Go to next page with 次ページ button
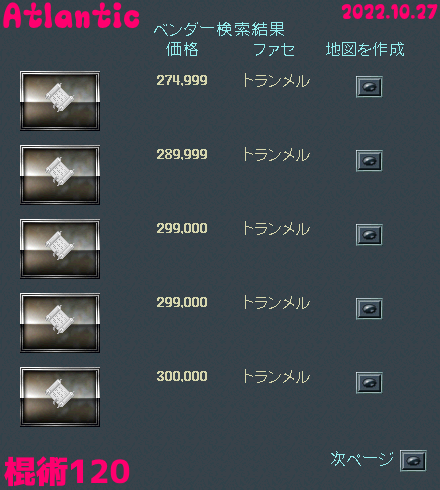This screenshot has height=490, width=440. [413, 461]
